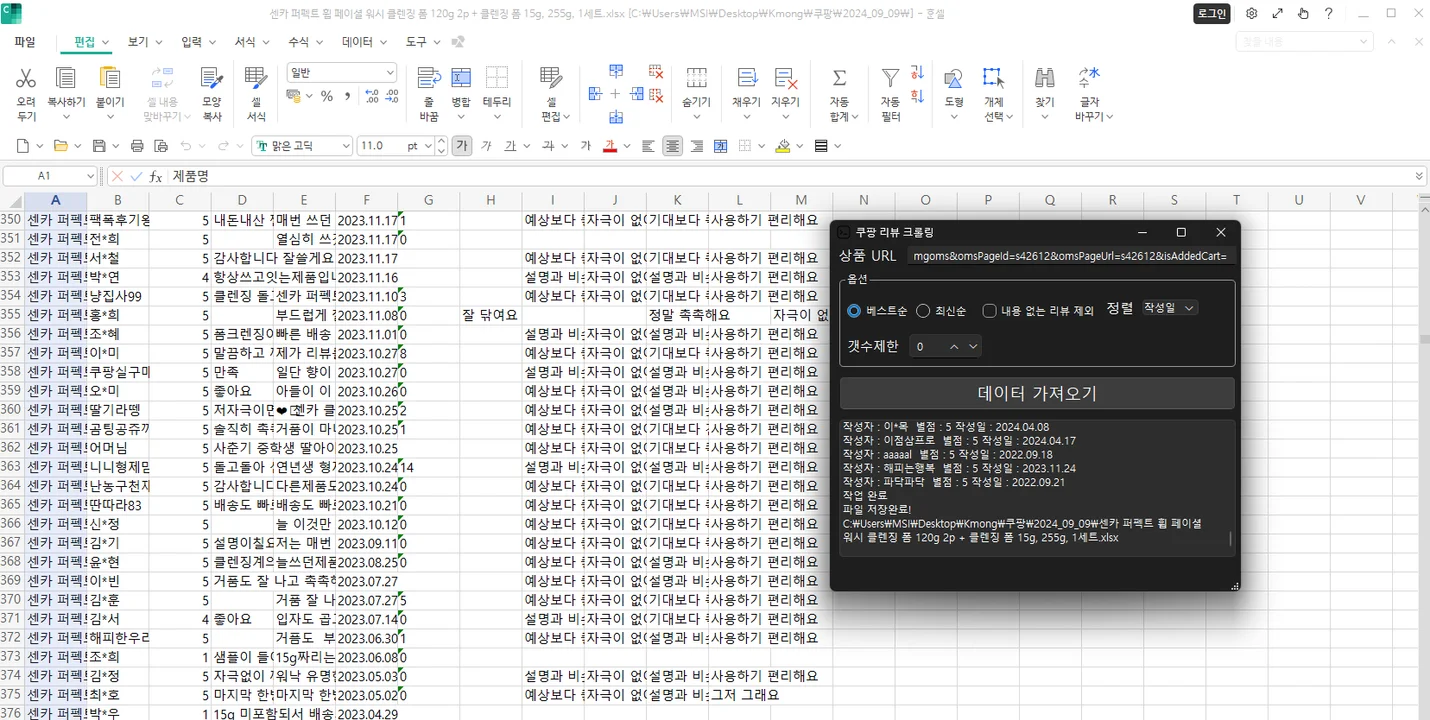Enable 자동 필터 funnel icon

pyautogui.click(x=890, y=79)
